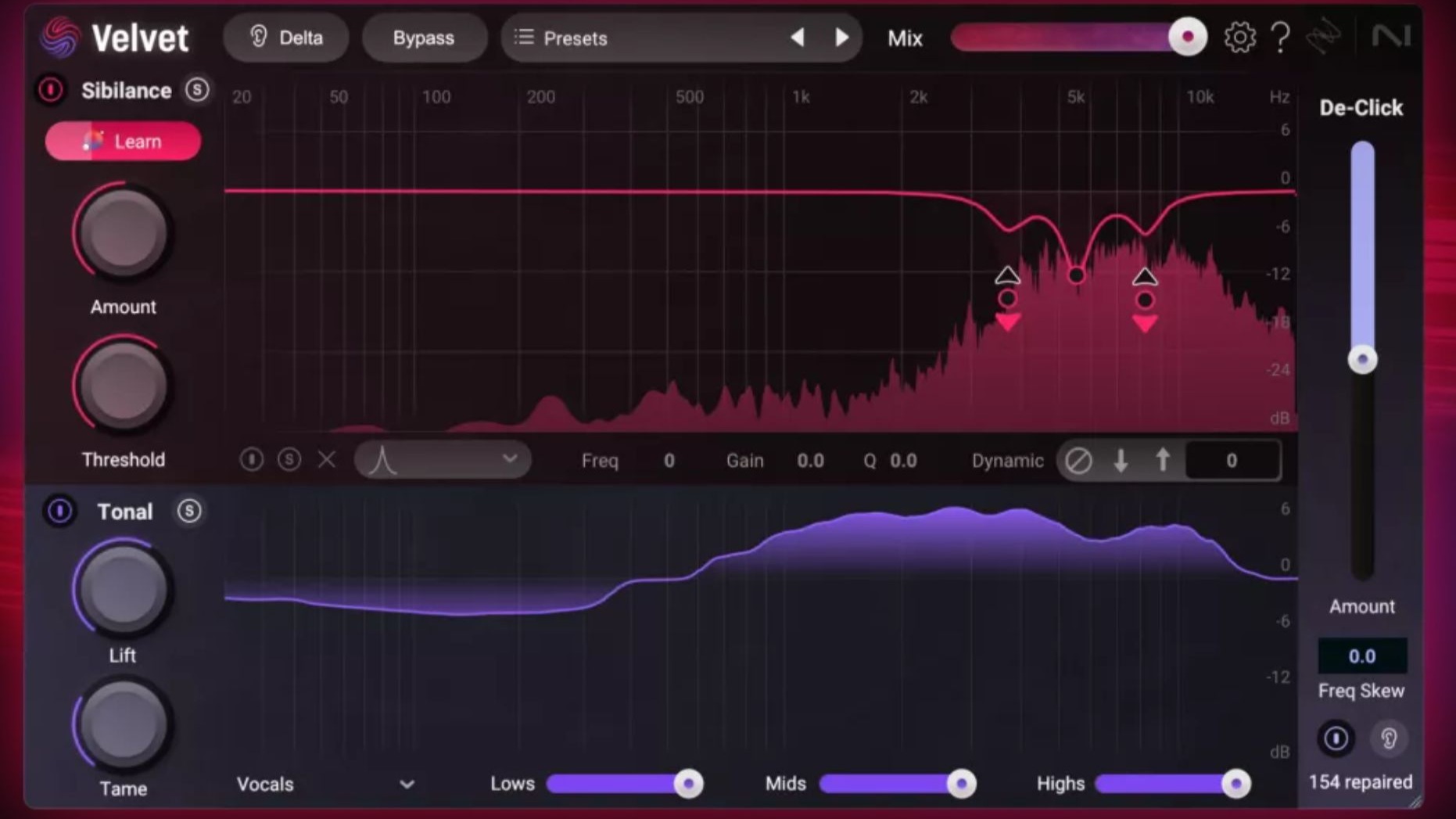Click the Velvet logo icon

tap(59, 37)
